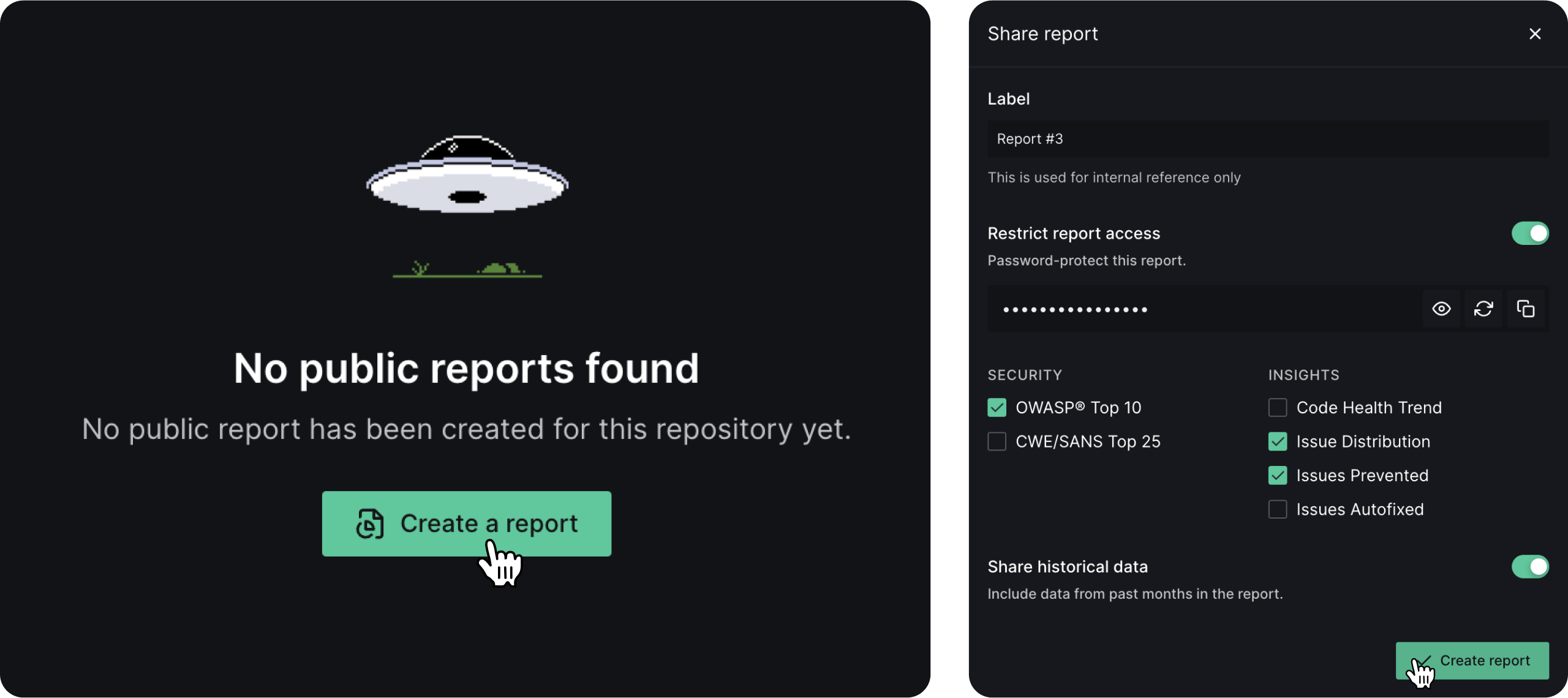Screen dimensions: 1568x698
Task: Turn off Share historical data toggle
Action: click(x=1529, y=567)
